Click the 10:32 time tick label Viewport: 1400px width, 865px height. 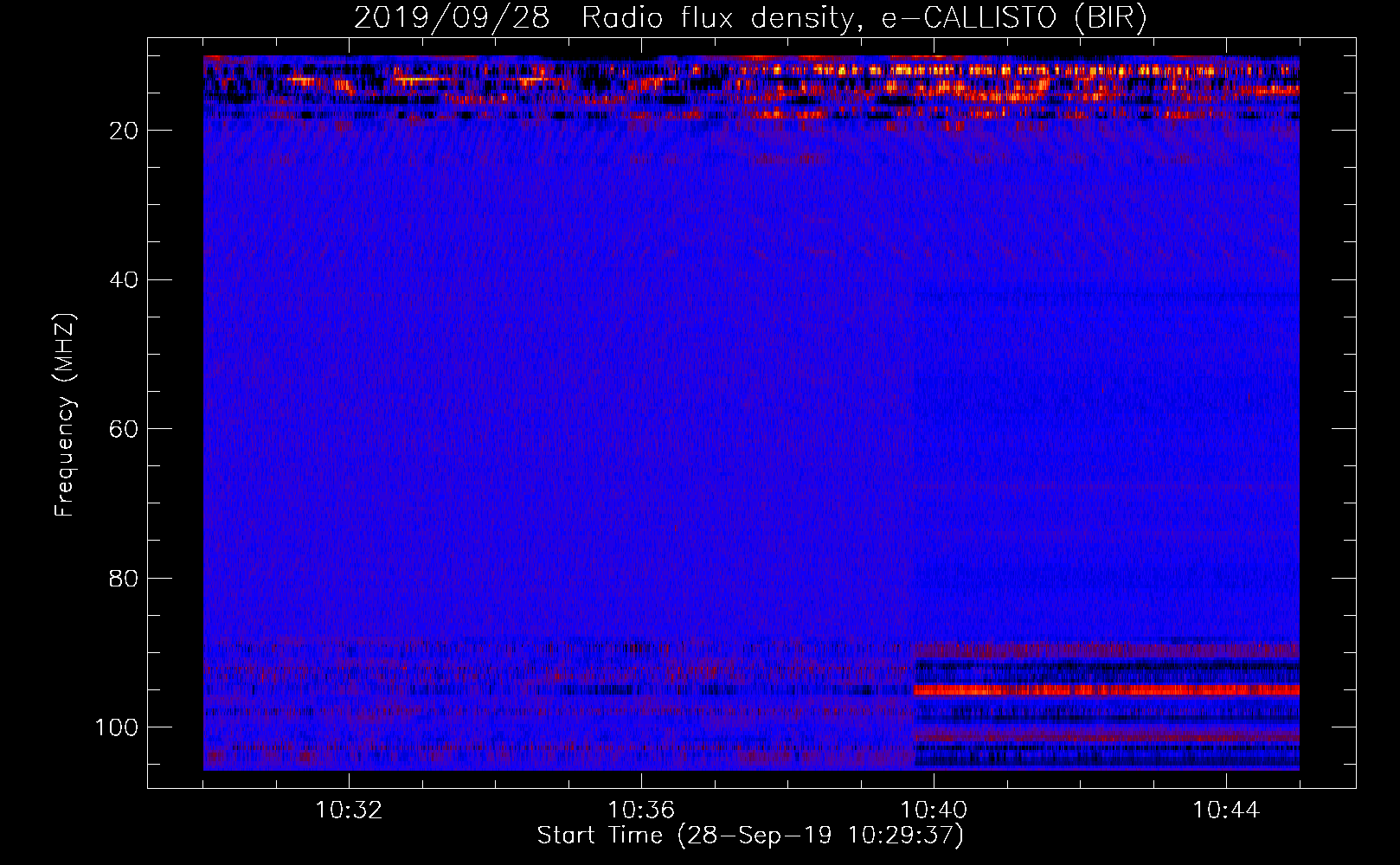click(349, 811)
